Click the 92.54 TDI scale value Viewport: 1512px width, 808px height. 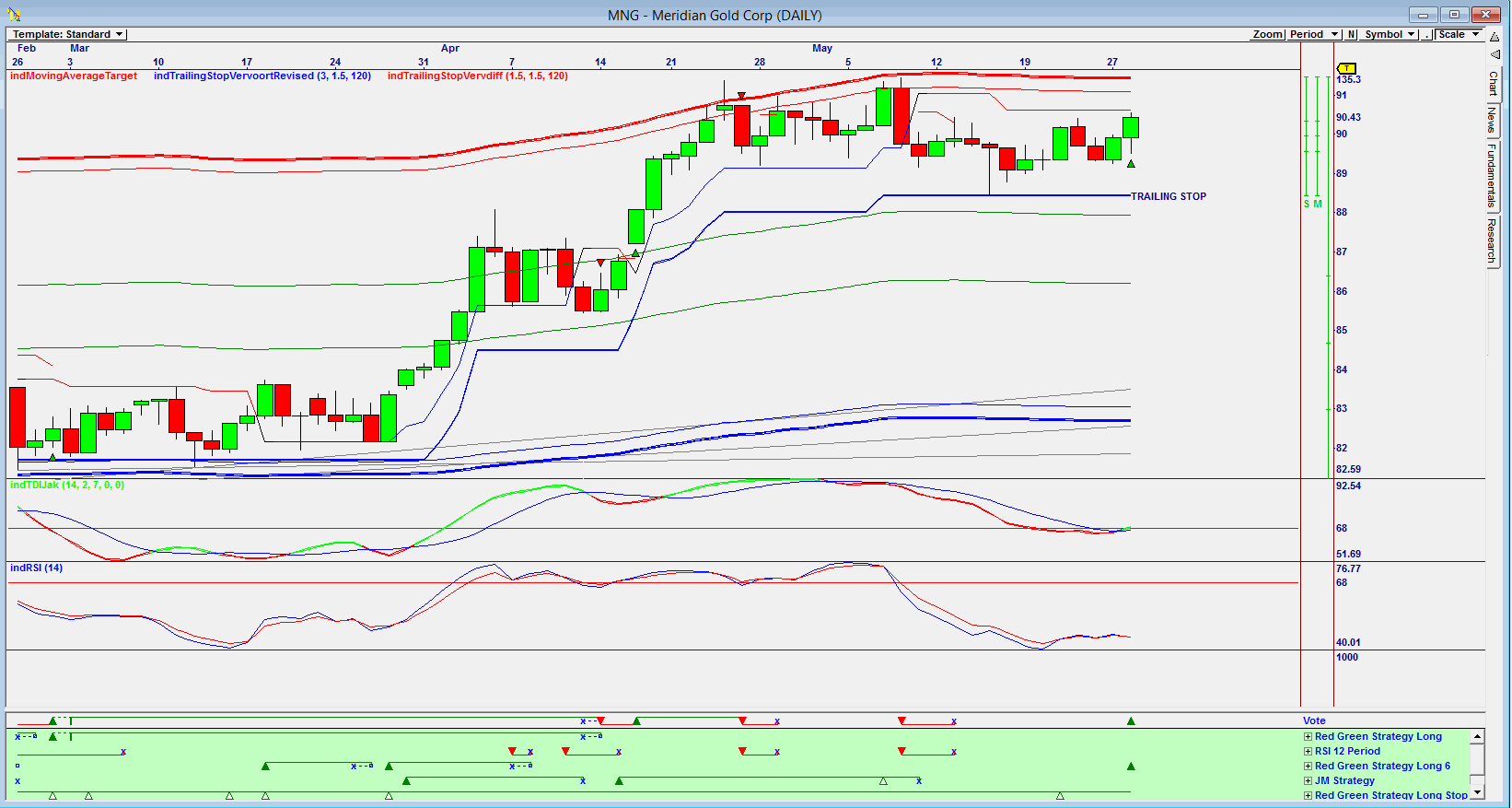tap(1348, 486)
